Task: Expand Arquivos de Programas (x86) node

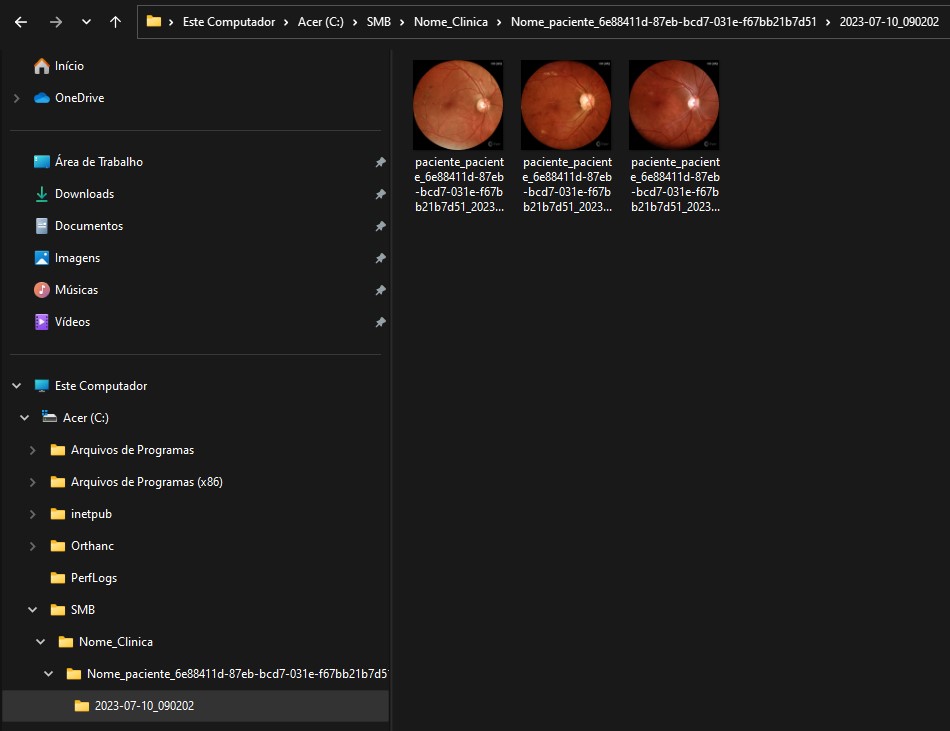Action: tap(33, 482)
